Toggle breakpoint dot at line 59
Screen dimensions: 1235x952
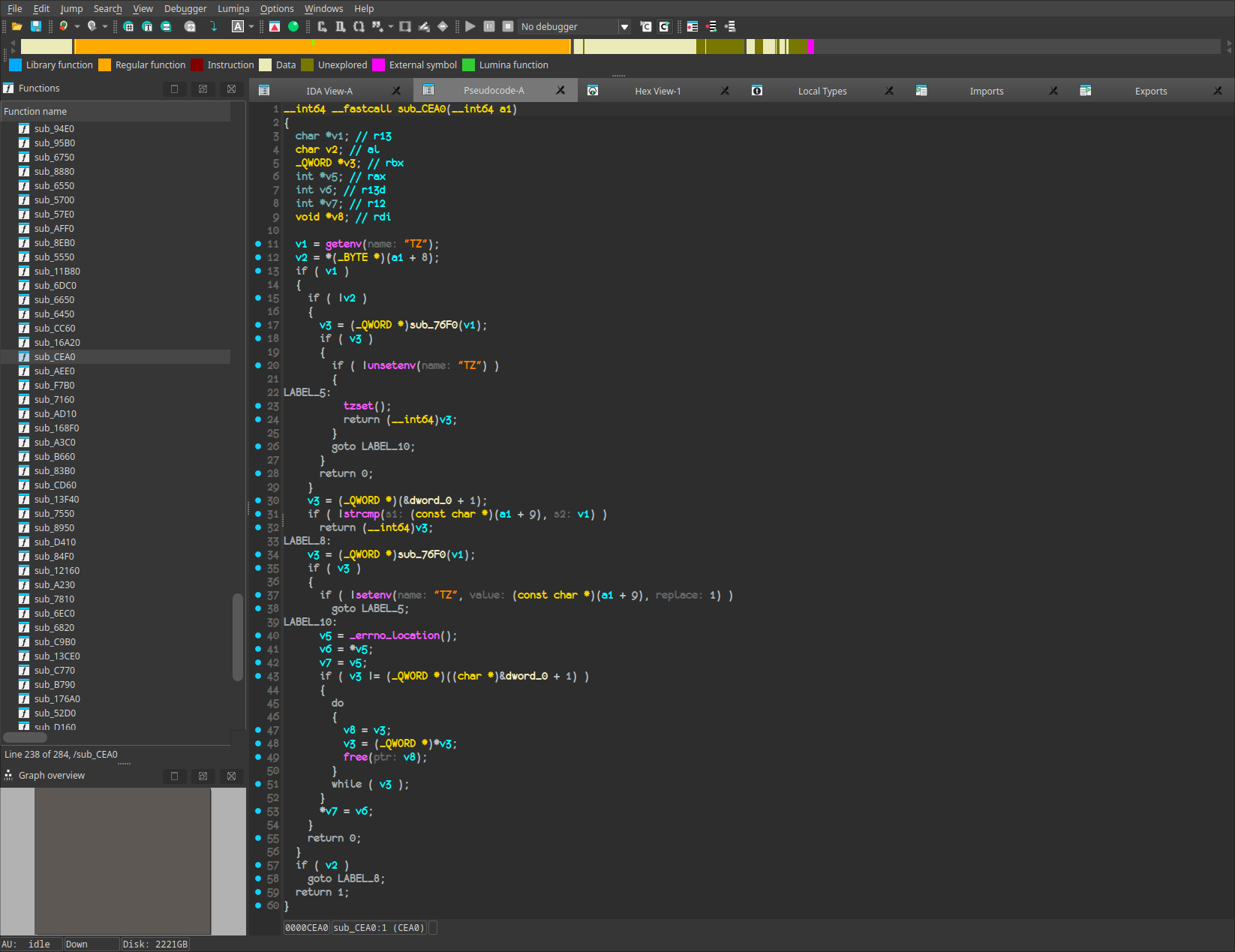(x=258, y=892)
